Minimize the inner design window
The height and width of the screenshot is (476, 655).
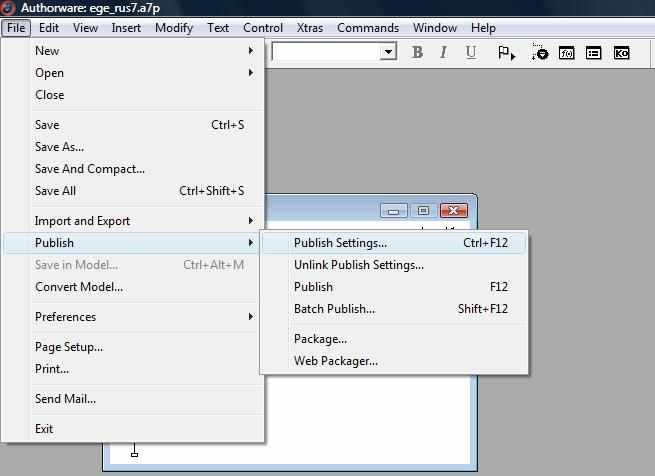(394, 211)
